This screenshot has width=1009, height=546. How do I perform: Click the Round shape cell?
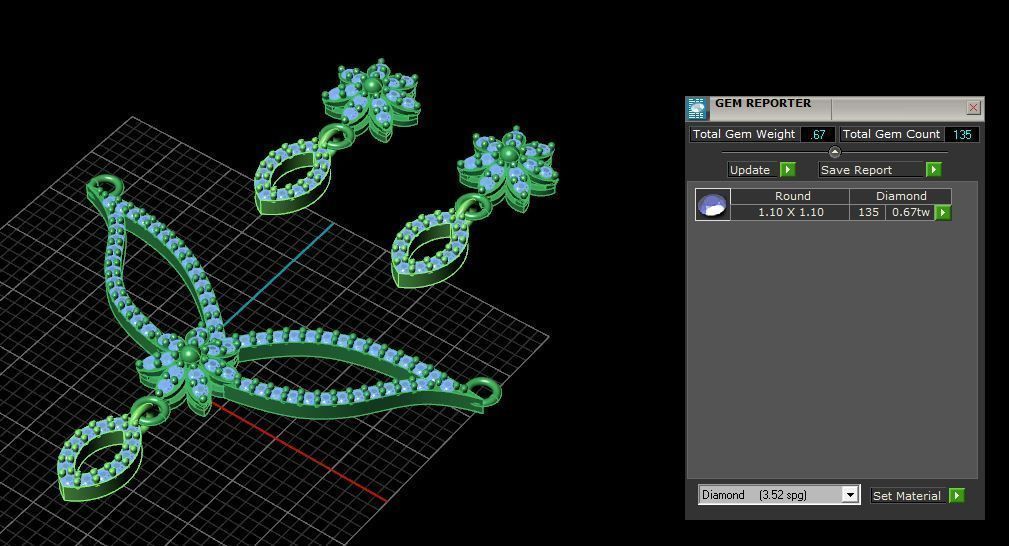(x=791, y=196)
